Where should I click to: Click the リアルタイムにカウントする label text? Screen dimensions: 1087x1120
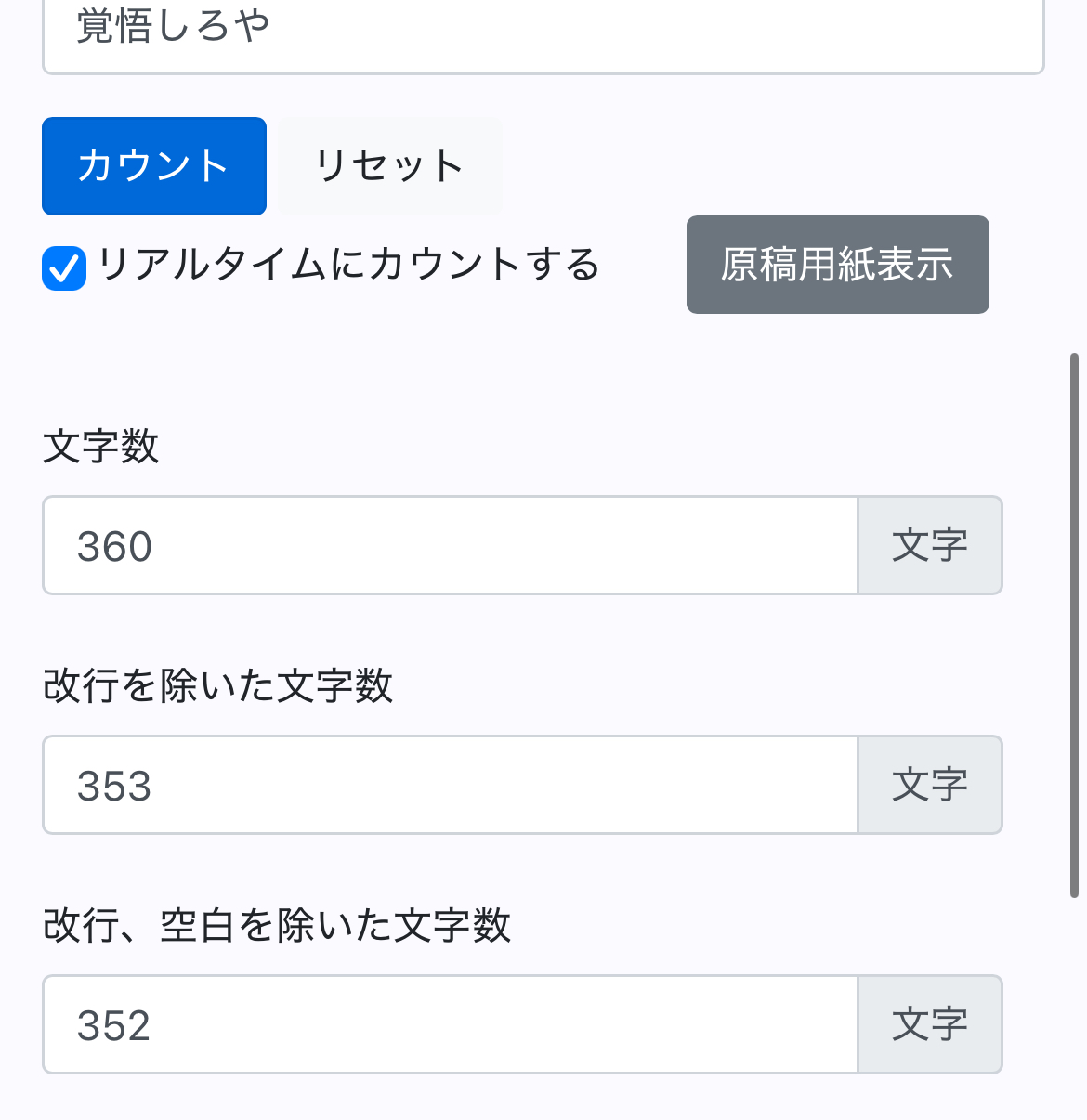[x=348, y=265]
